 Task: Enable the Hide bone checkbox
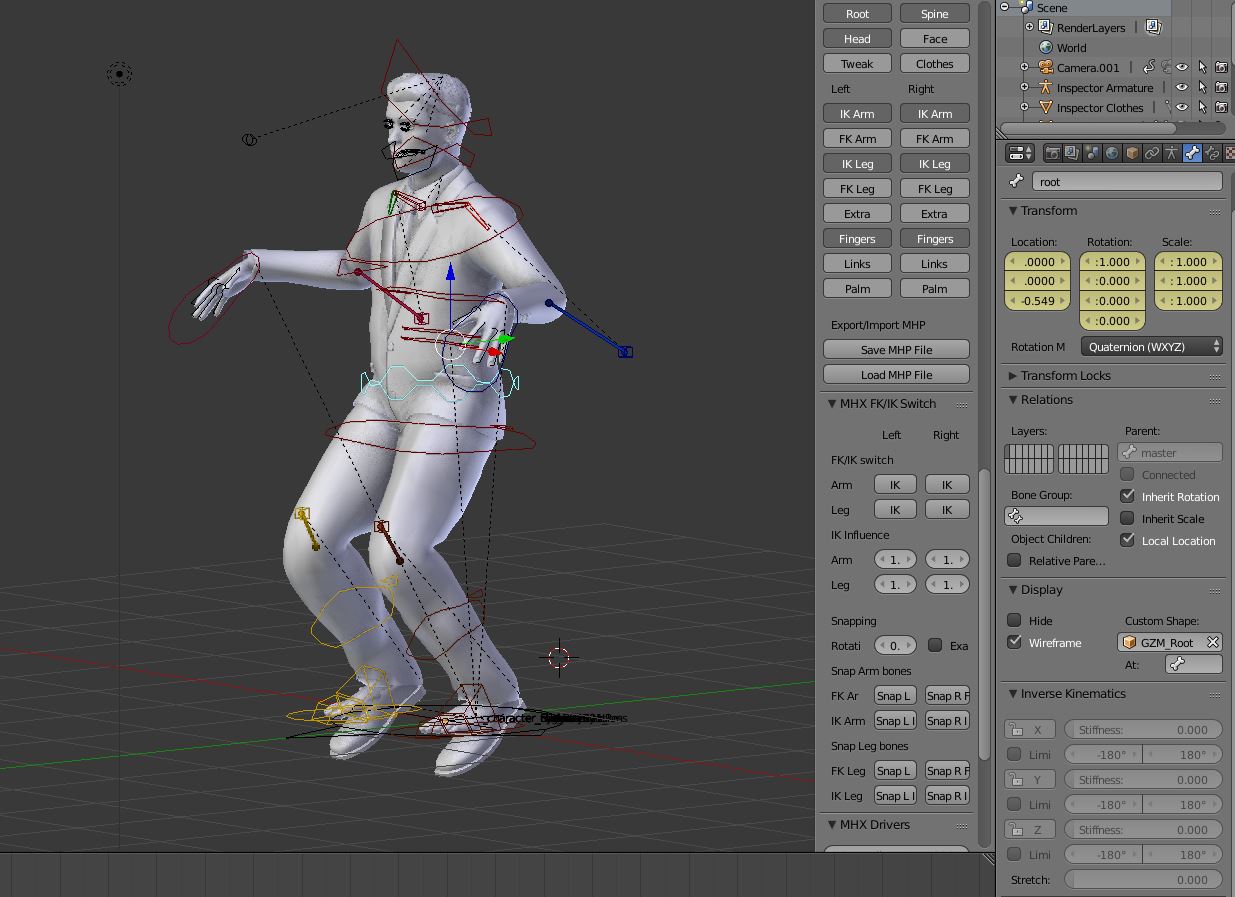coord(1014,620)
